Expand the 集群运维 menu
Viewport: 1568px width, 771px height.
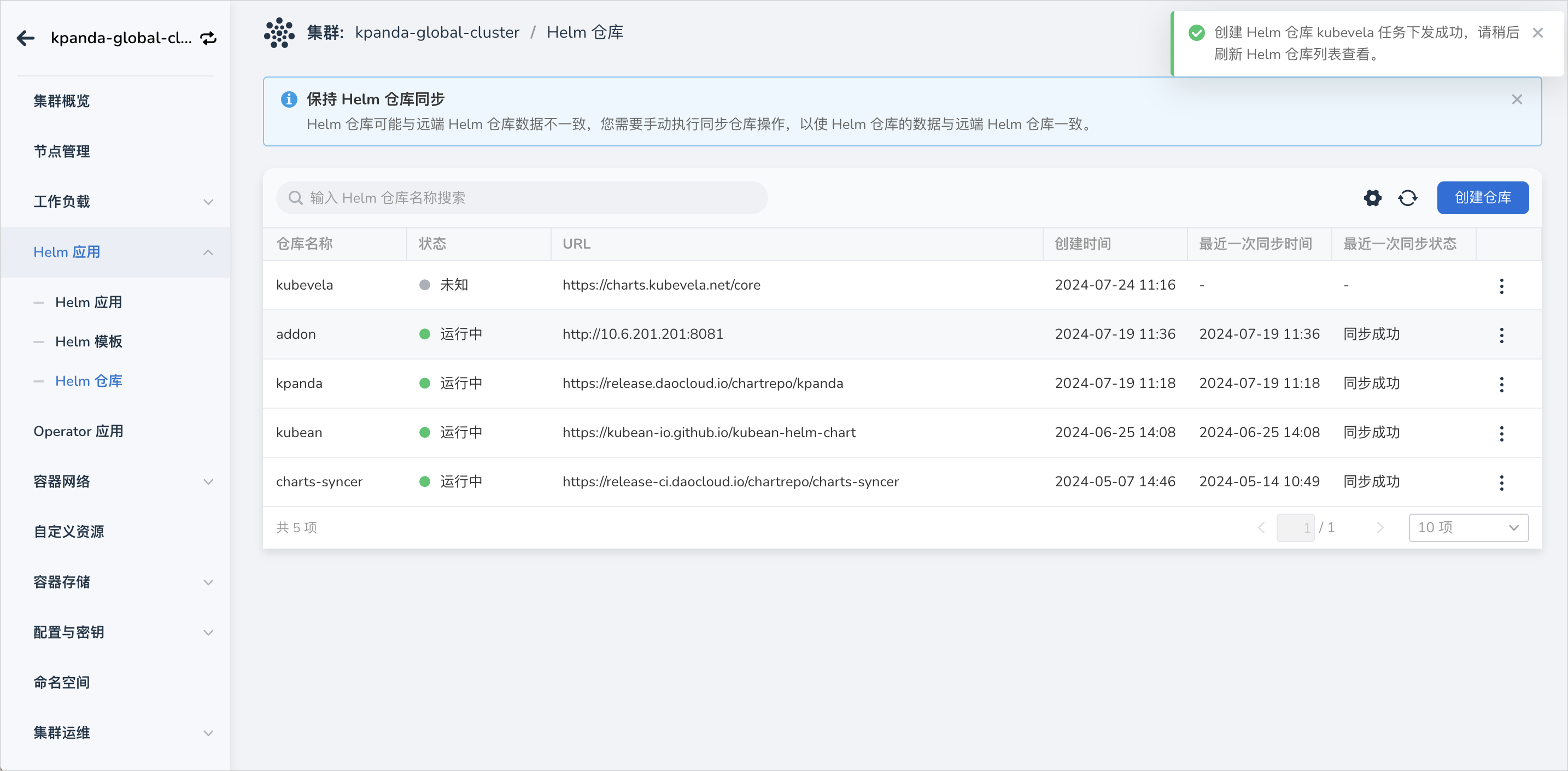[x=116, y=733]
